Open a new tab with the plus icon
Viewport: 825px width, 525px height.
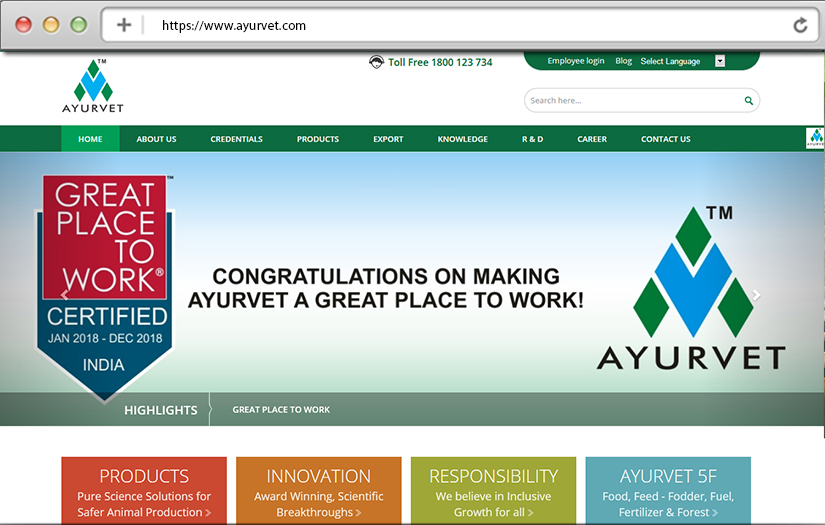pyautogui.click(x=124, y=25)
